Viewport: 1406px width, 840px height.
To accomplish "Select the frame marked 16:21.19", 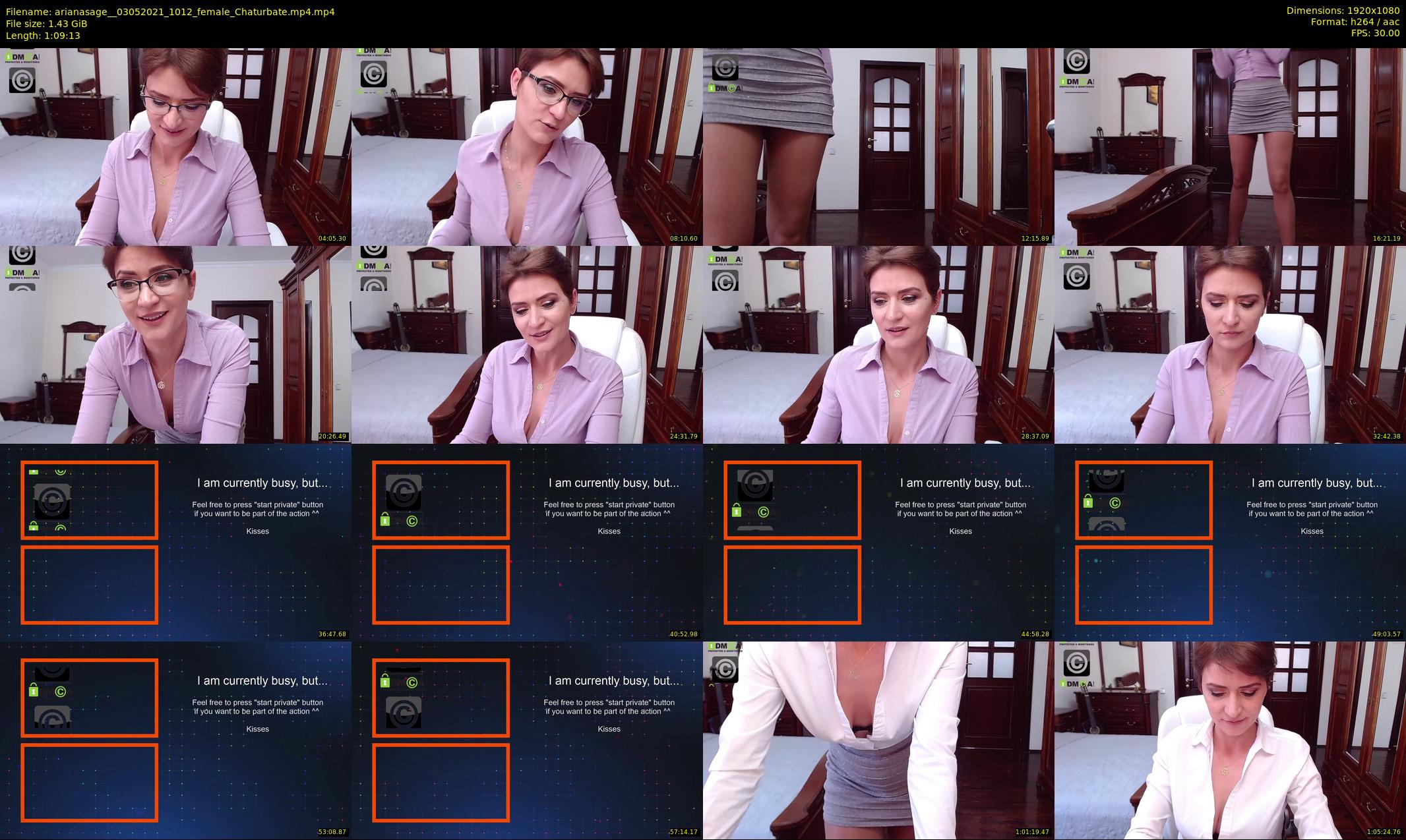I will point(1230,146).
